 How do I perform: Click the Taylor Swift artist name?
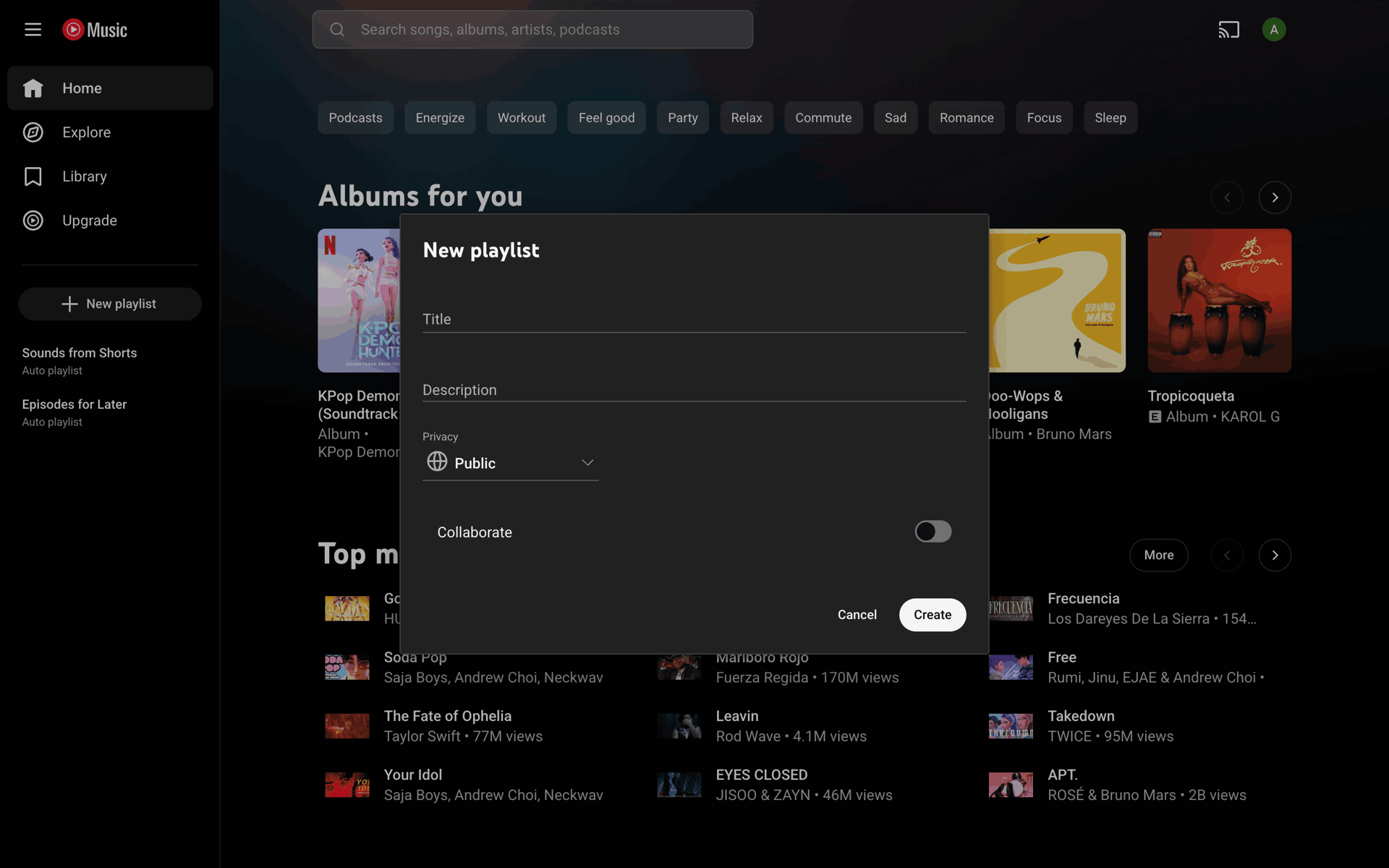pos(422,736)
